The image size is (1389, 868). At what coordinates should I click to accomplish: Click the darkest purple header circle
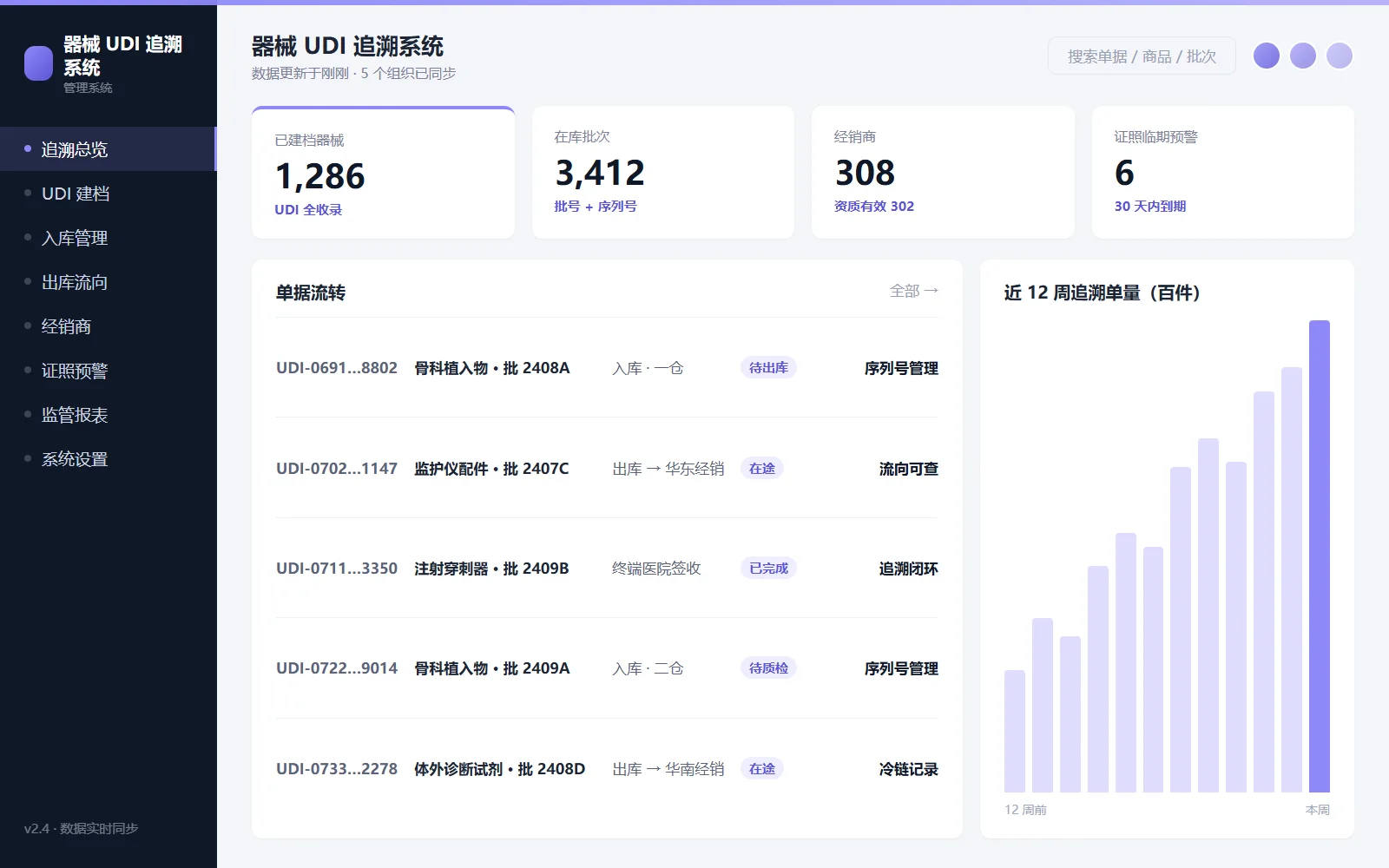tap(1267, 56)
